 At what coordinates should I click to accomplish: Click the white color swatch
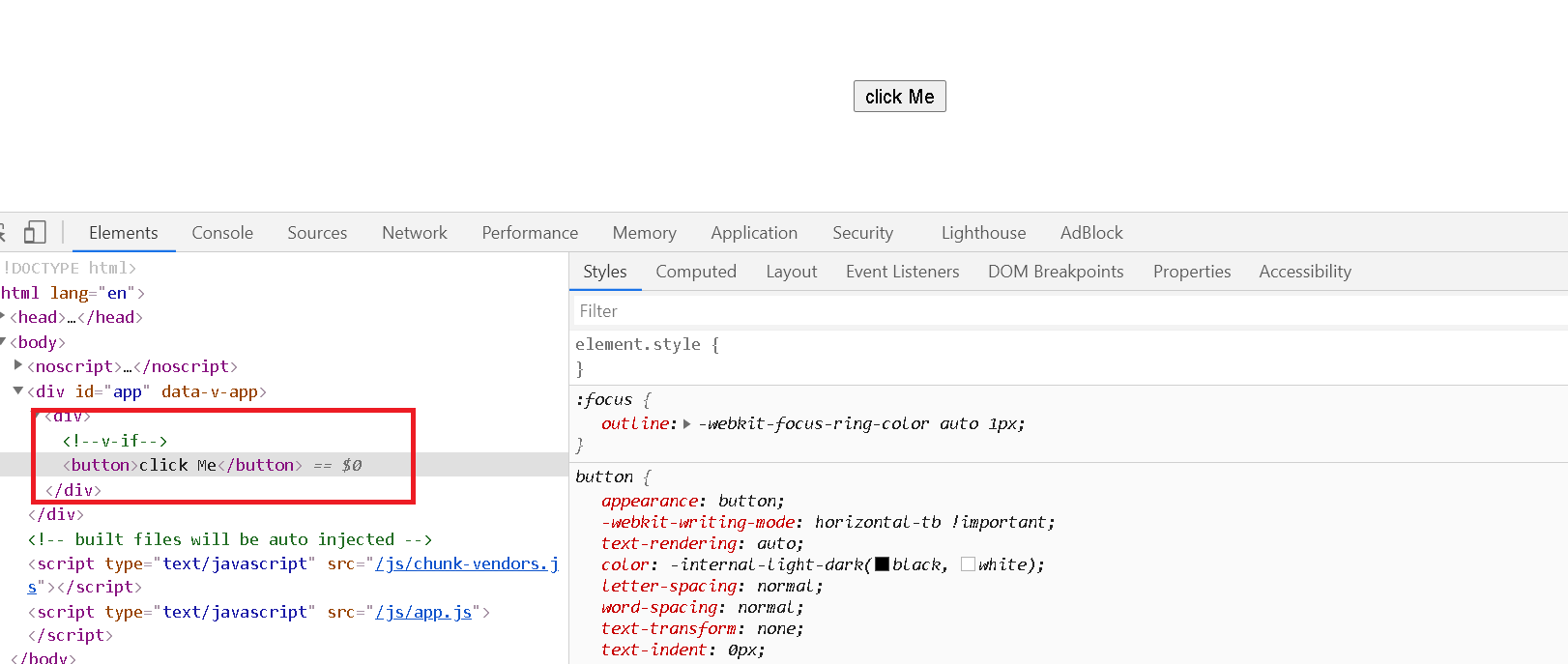(968, 564)
